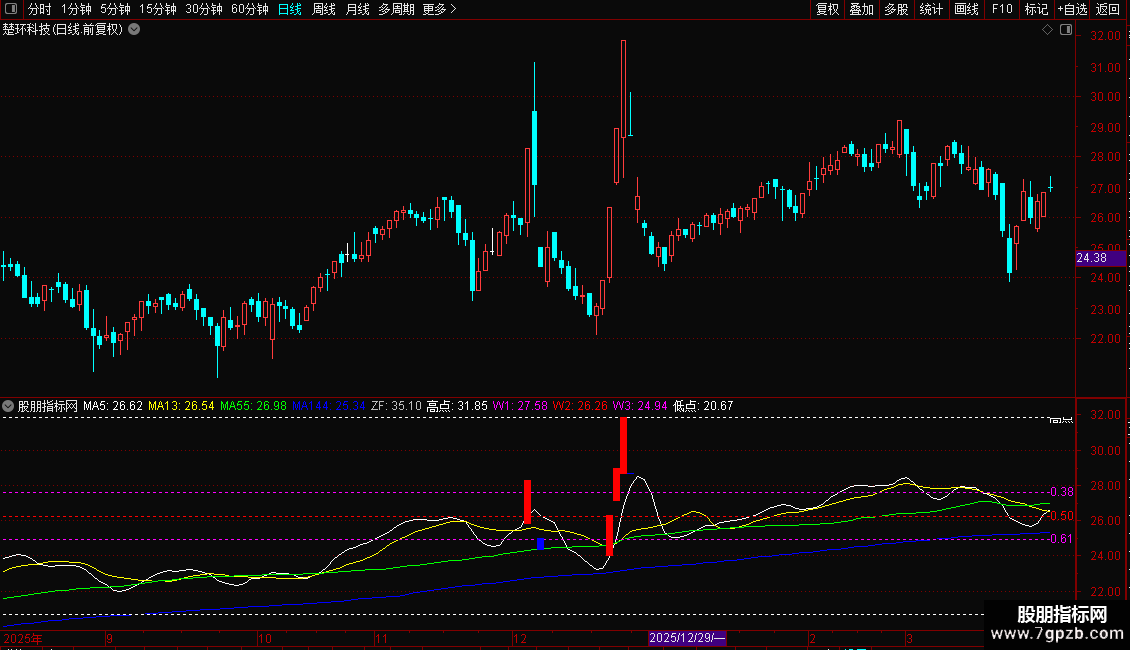Image resolution: width=1130 pixels, height=650 pixels.
Task: Click the 复权 adjustment button
Action: click(x=827, y=9)
